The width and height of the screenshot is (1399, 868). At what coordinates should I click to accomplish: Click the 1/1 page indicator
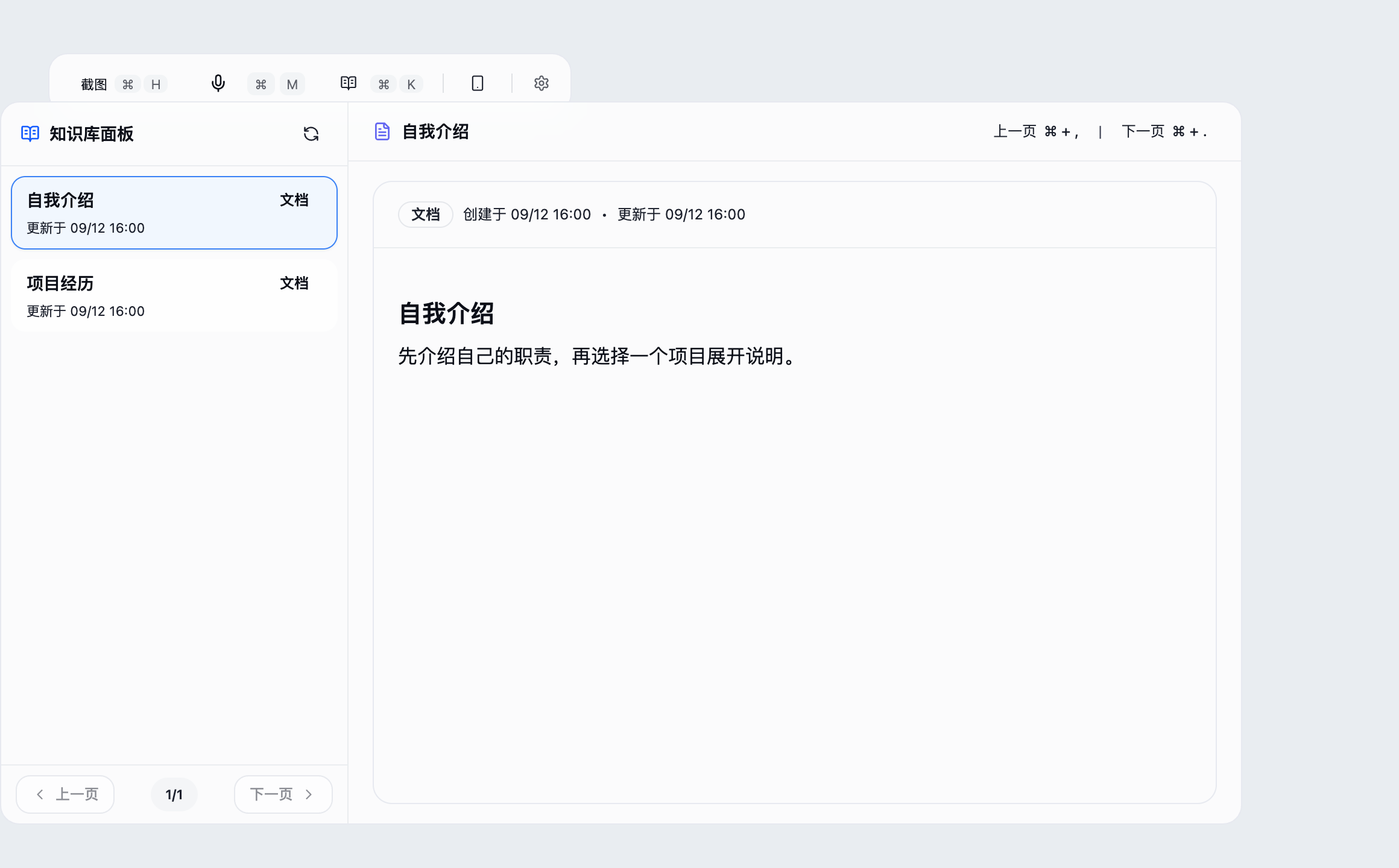[174, 794]
